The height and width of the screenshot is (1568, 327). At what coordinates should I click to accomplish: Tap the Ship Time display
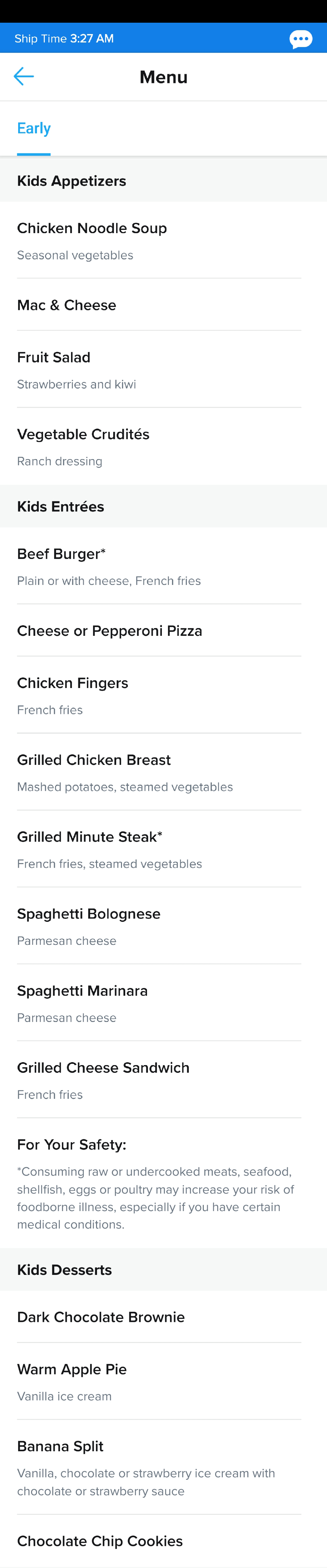(64, 38)
